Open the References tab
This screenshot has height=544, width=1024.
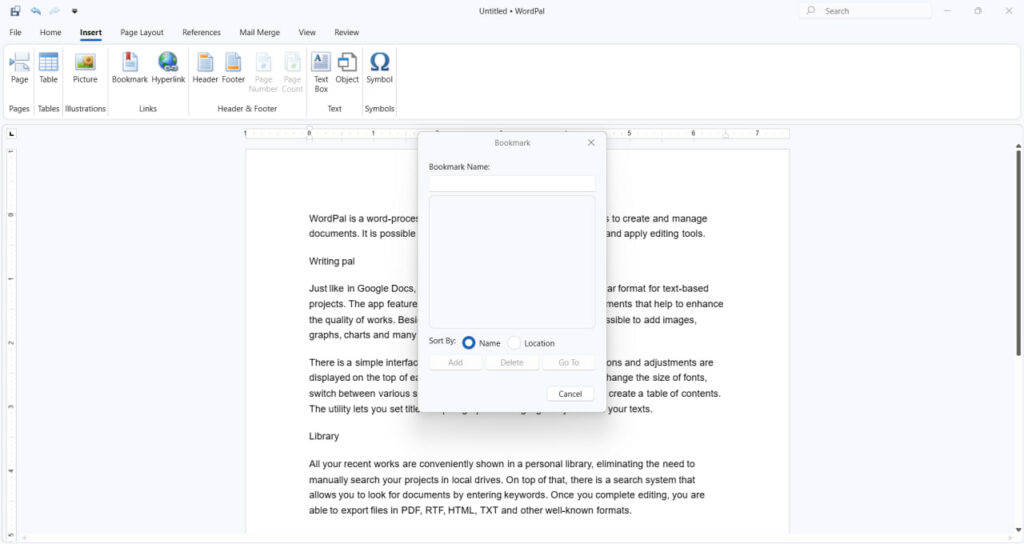click(x=201, y=32)
